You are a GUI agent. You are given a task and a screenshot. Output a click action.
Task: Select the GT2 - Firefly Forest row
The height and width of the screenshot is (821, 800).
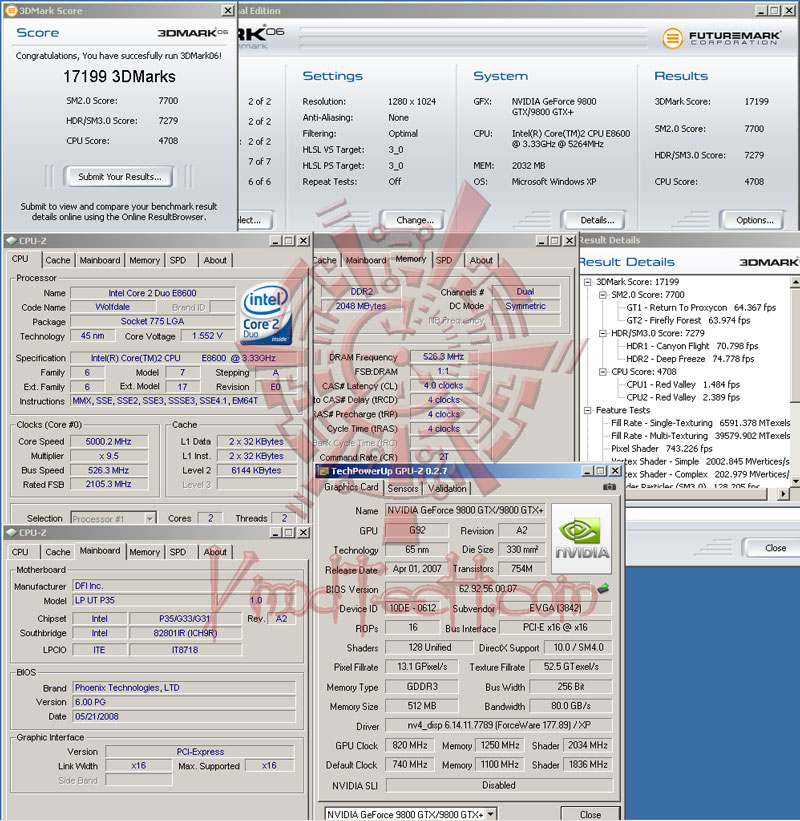[688, 320]
